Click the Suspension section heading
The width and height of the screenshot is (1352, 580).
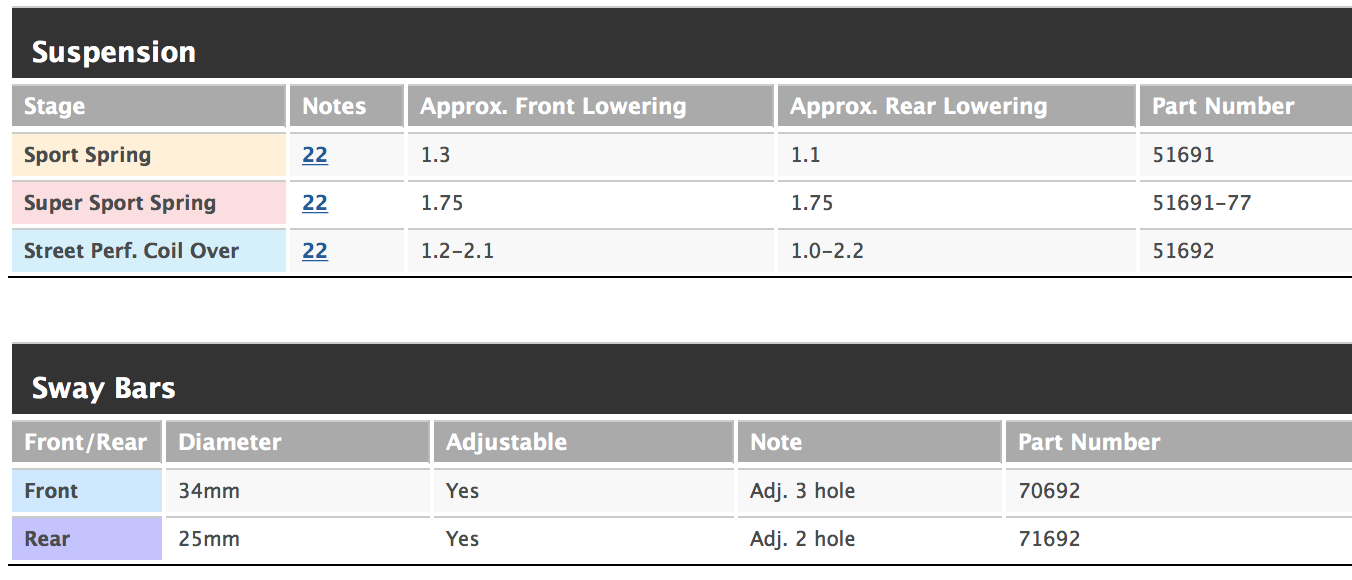(114, 52)
